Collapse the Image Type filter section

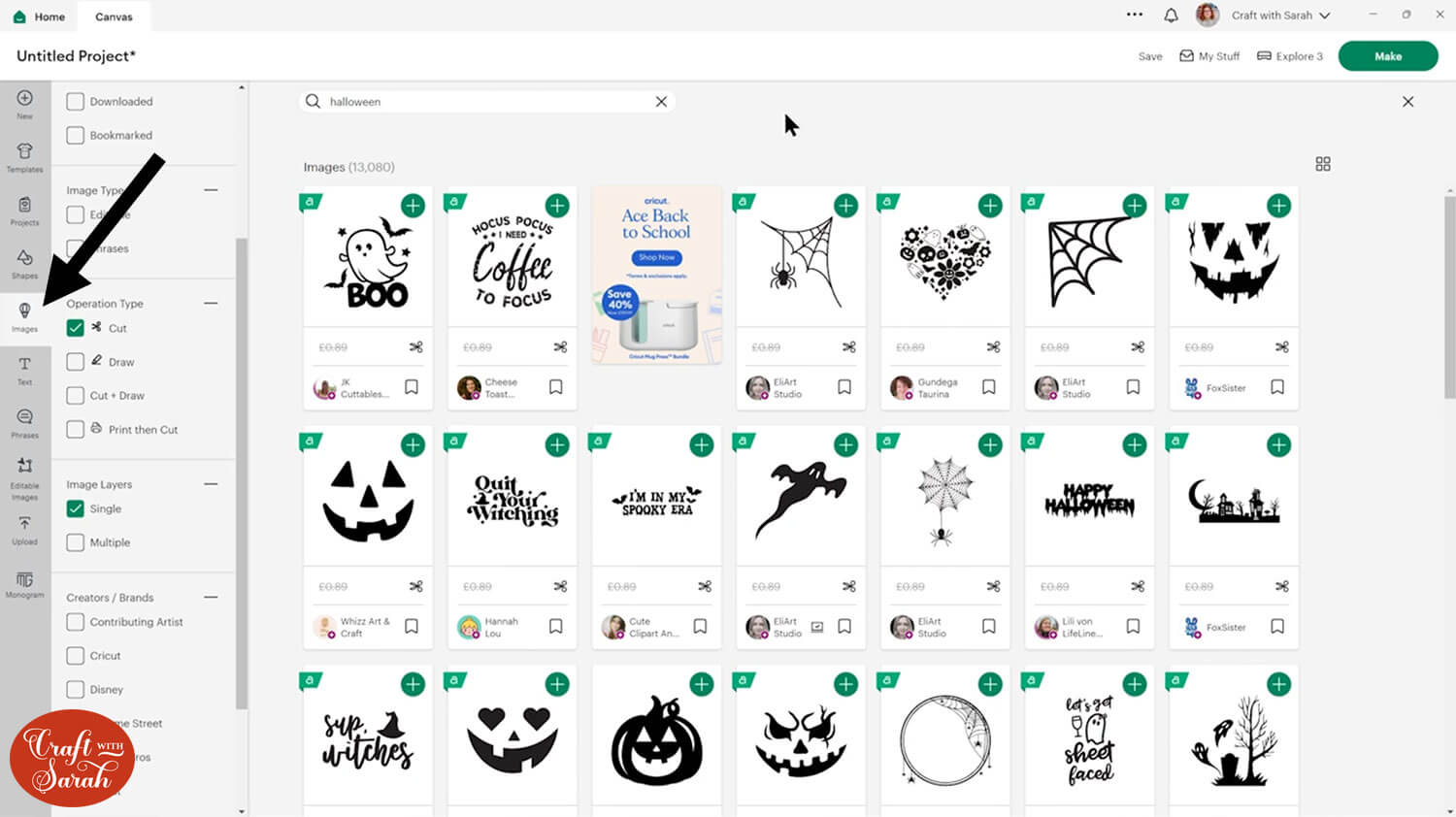tap(211, 190)
